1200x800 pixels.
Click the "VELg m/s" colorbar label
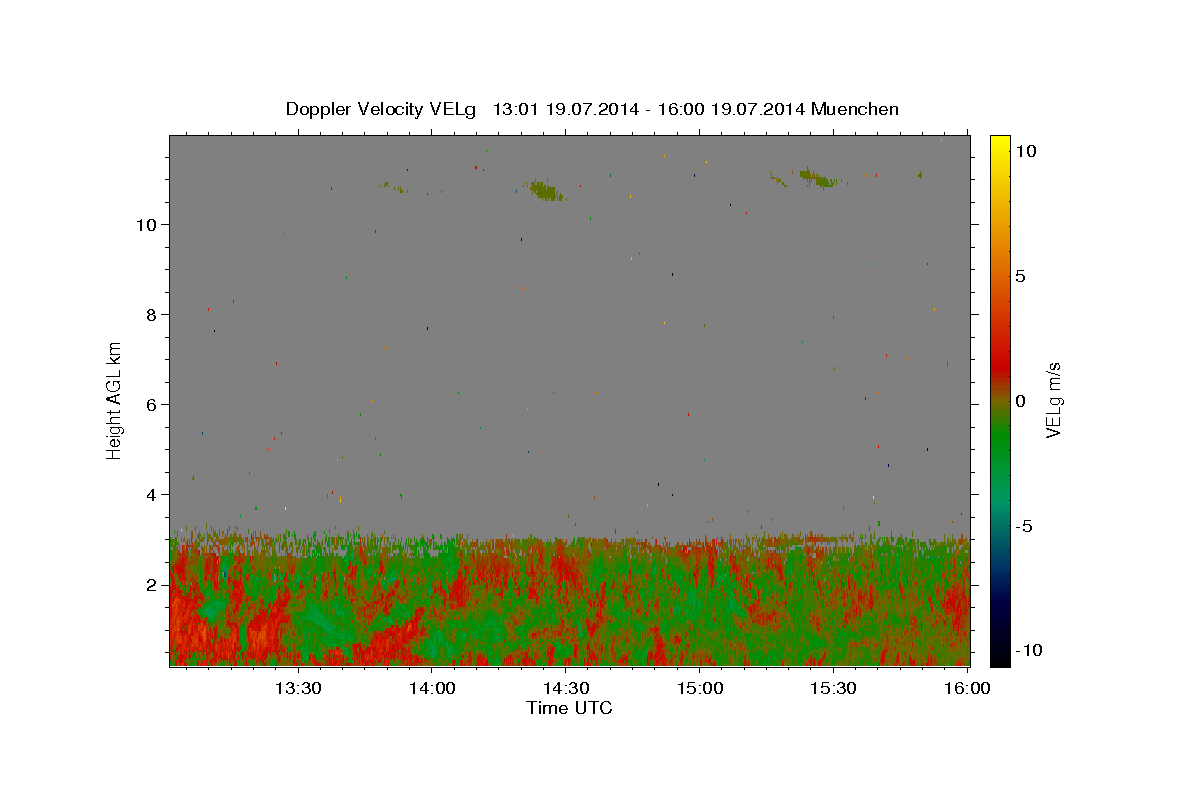(x=1053, y=400)
